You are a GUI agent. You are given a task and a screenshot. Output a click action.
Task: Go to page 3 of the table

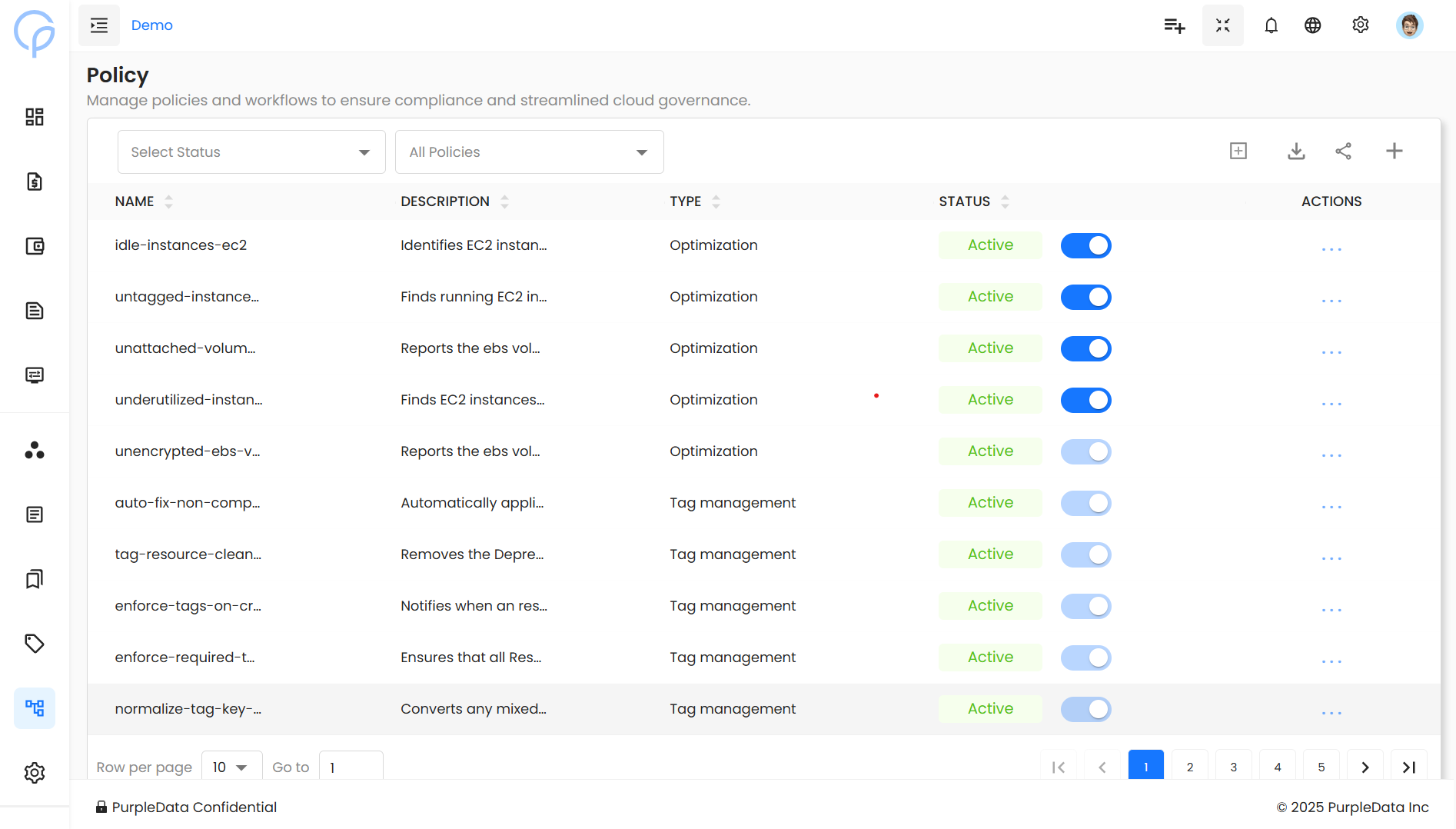pos(1233,767)
